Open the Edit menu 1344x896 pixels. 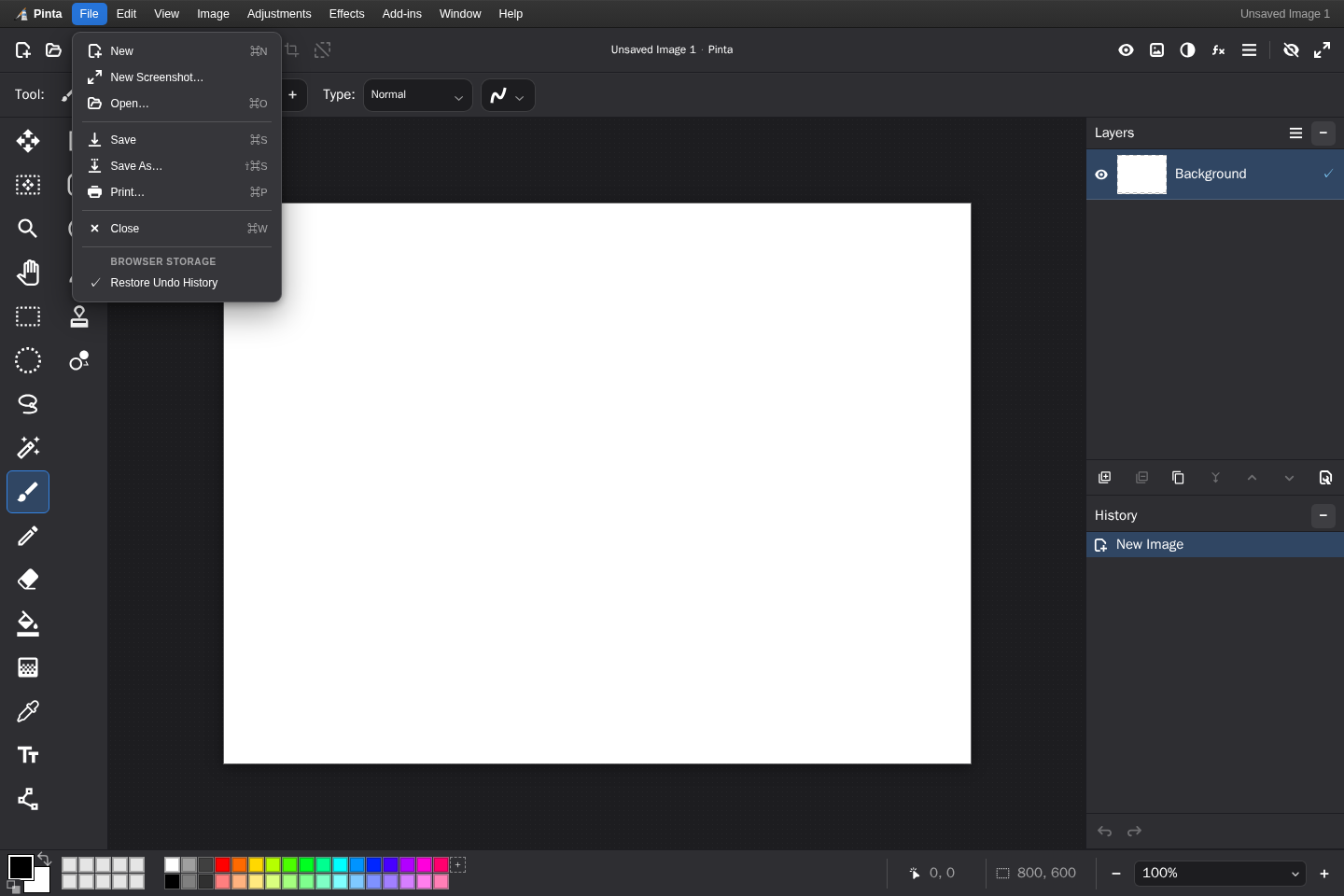point(127,14)
